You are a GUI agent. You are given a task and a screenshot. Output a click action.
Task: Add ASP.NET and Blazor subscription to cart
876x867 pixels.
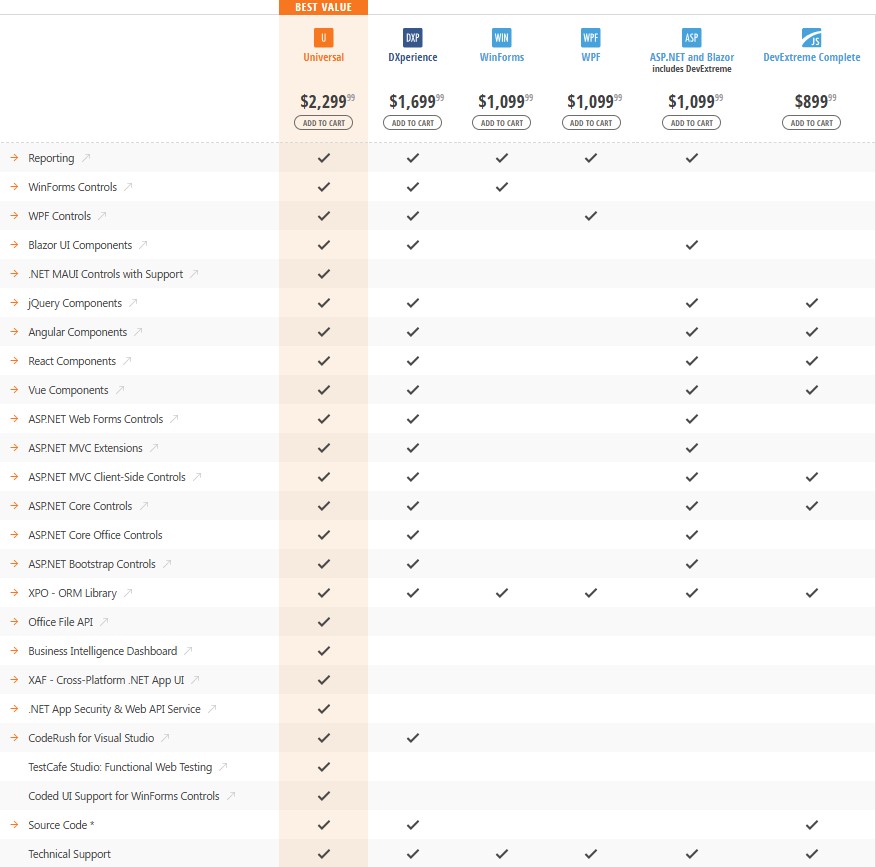tap(692, 123)
